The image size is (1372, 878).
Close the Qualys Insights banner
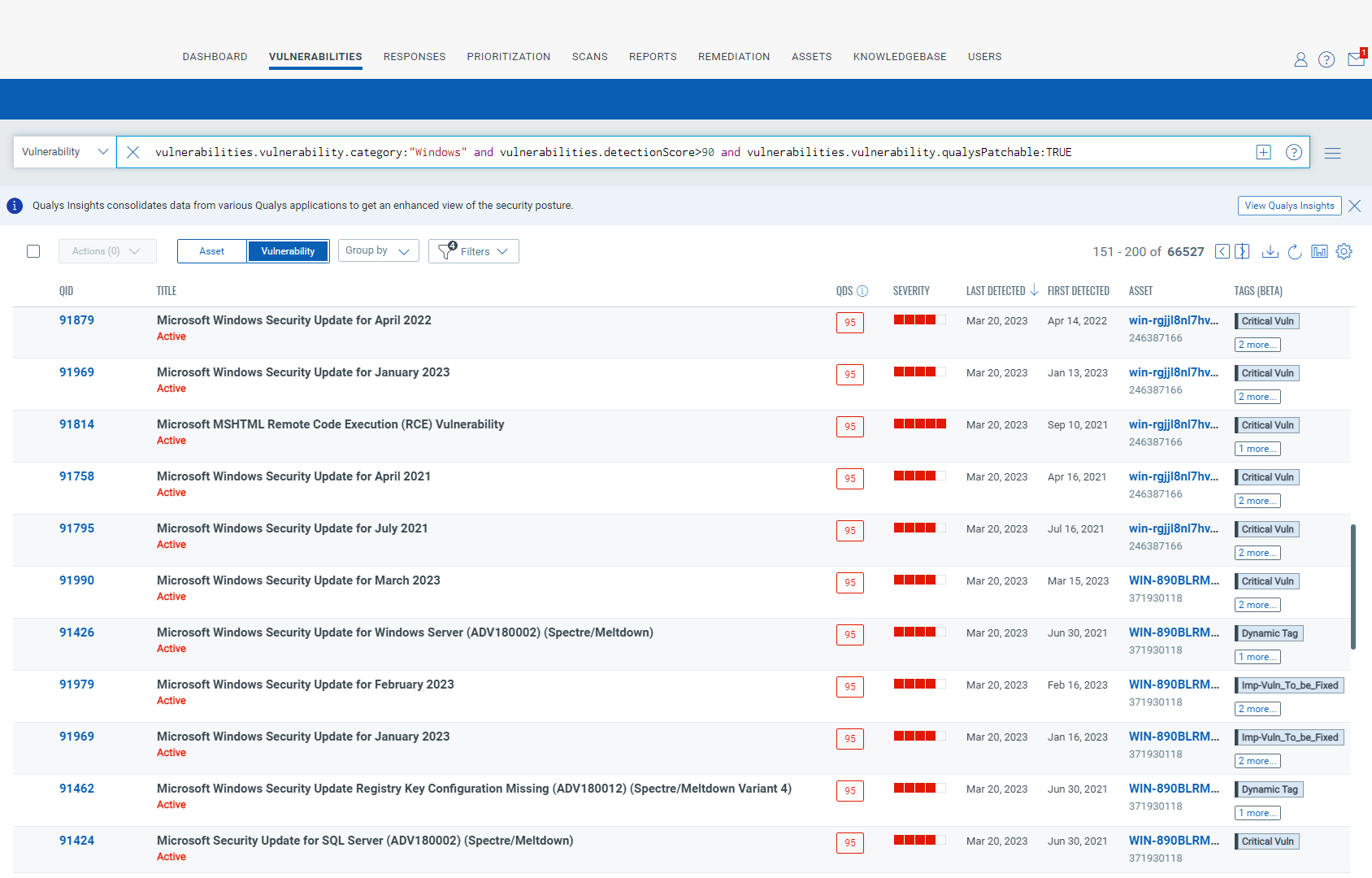pyautogui.click(x=1355, y=206)
